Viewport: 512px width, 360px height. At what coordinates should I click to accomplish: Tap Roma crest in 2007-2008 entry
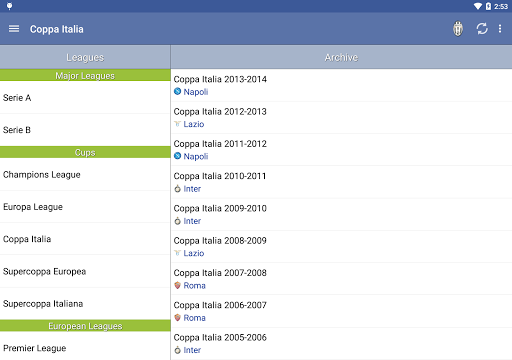point(178,285)
